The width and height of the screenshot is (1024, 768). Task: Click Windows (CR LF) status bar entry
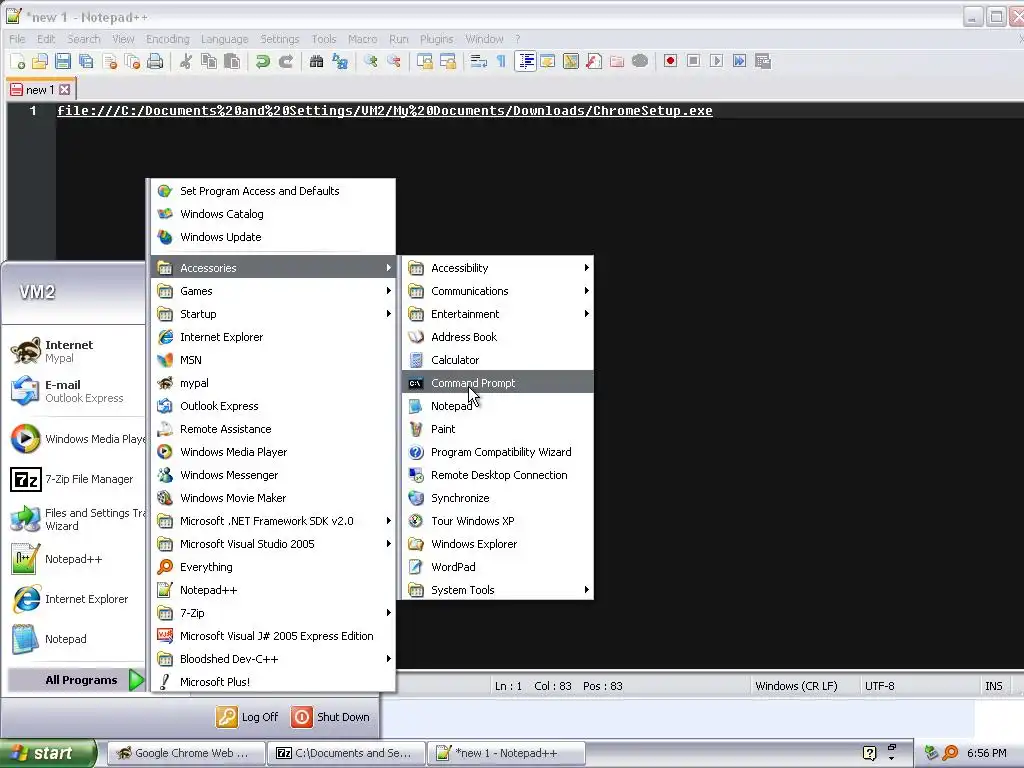tap(796, 686)
